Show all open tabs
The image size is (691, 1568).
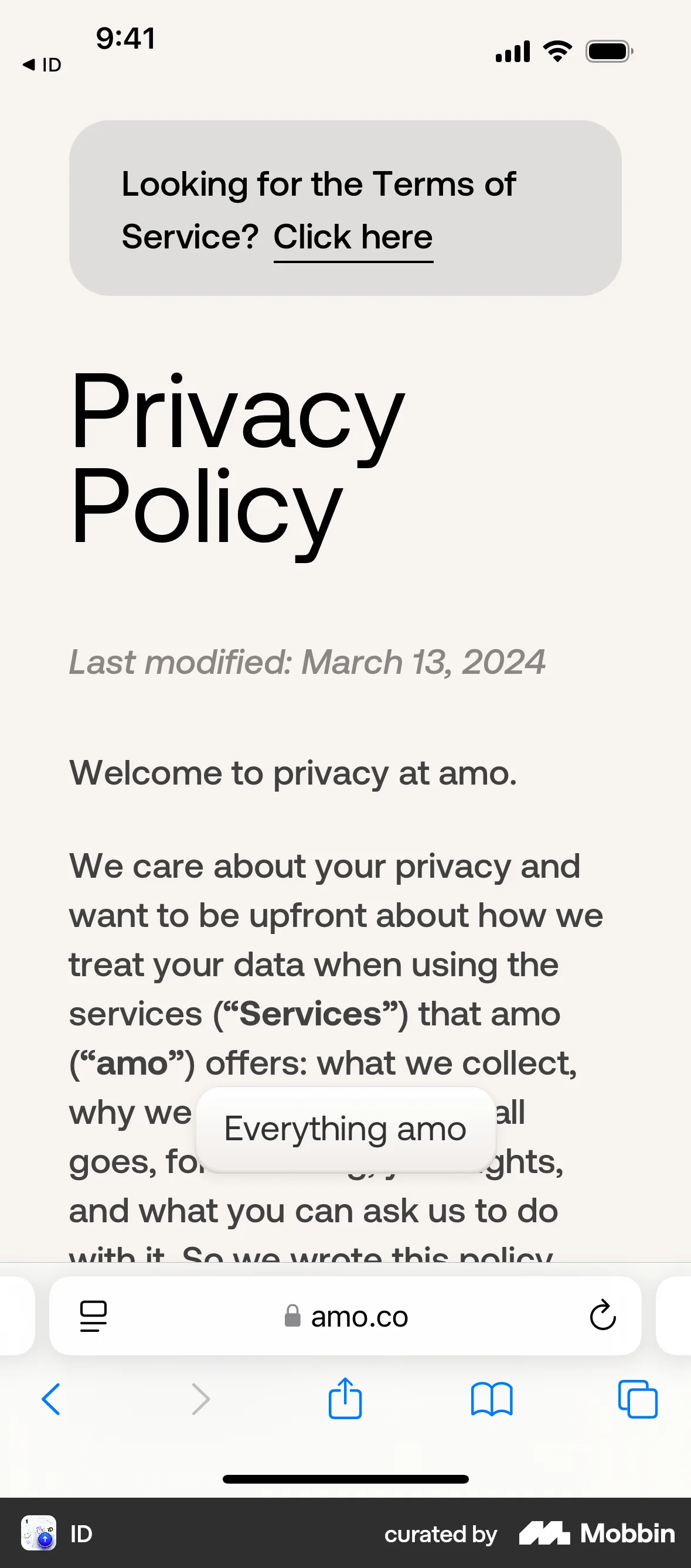click(638, 1397)
